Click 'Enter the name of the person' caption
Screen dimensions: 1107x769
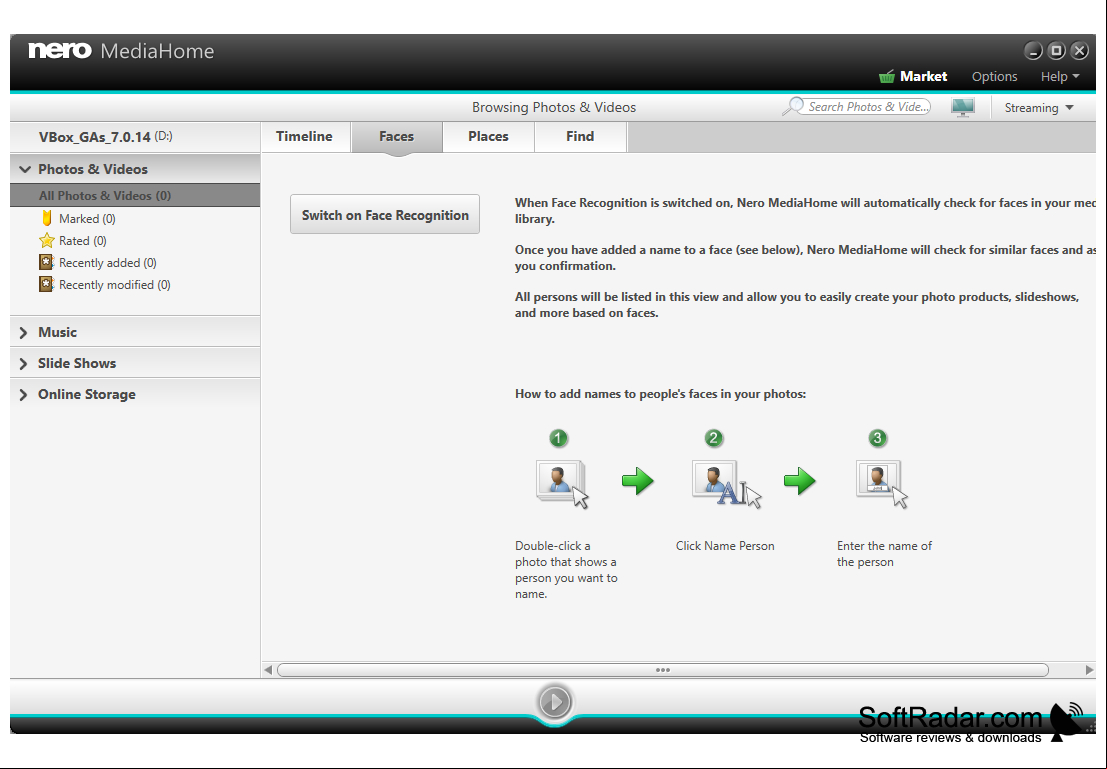(884, 554)
